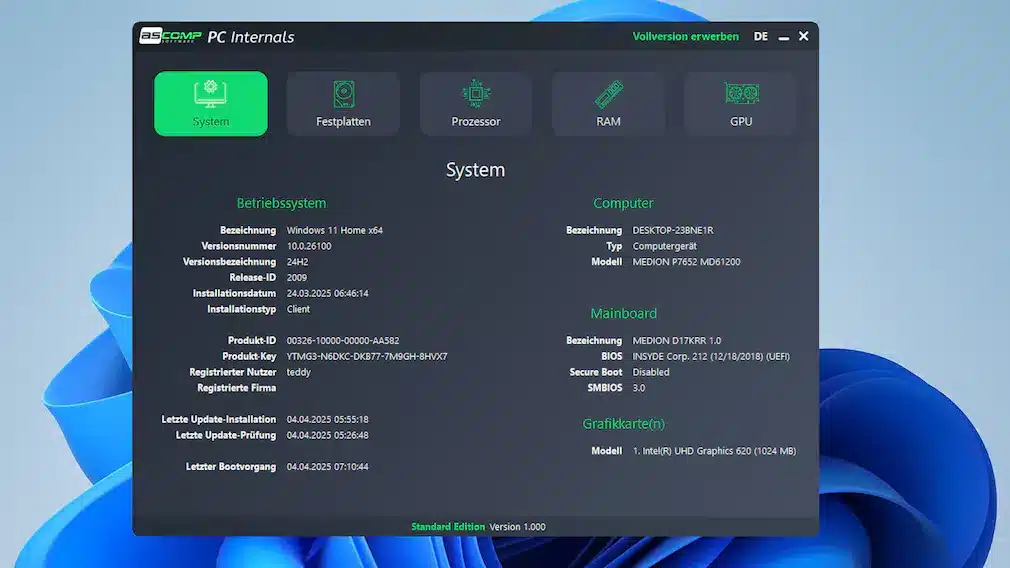Open the DE language selector
1010x568 pixels.
tap(761, 37)
